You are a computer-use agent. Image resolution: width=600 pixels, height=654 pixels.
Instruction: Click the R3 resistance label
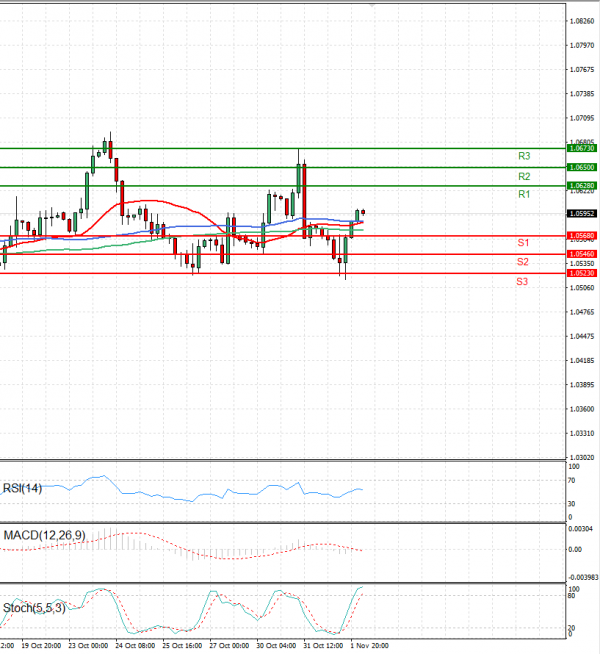[524, 156]
